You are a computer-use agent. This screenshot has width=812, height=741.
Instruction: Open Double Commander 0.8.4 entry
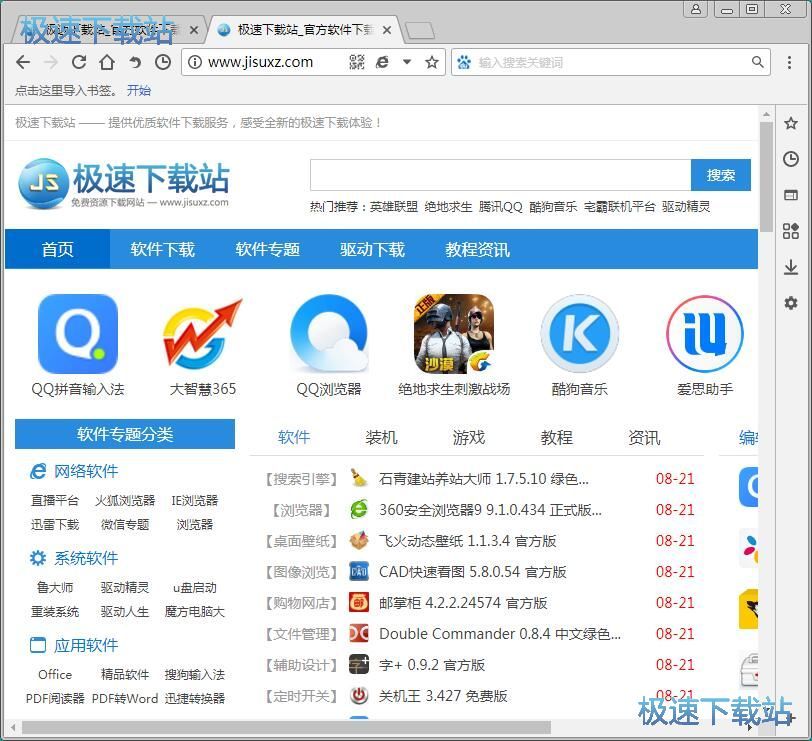(x=500, y=634)
